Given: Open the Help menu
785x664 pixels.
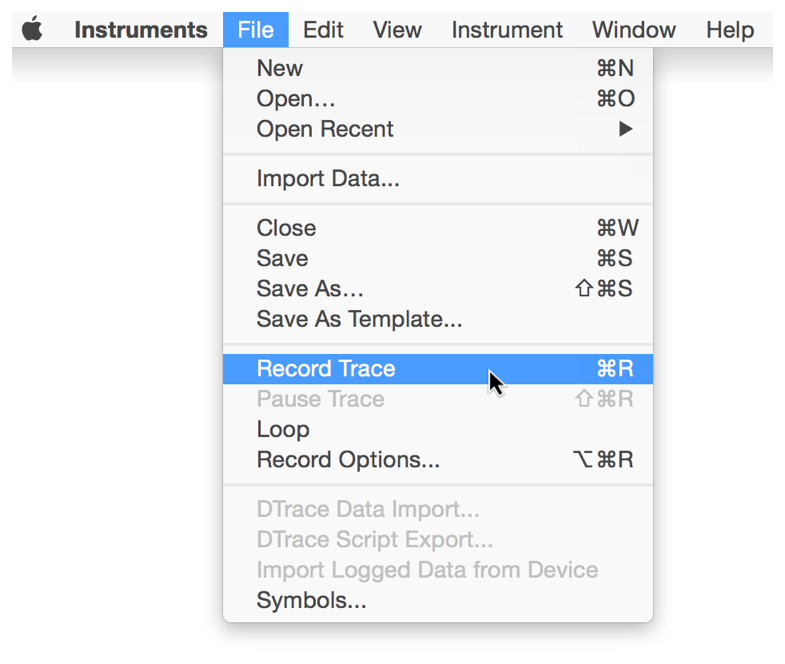Looking at the screenshot, I should [729, 30].
